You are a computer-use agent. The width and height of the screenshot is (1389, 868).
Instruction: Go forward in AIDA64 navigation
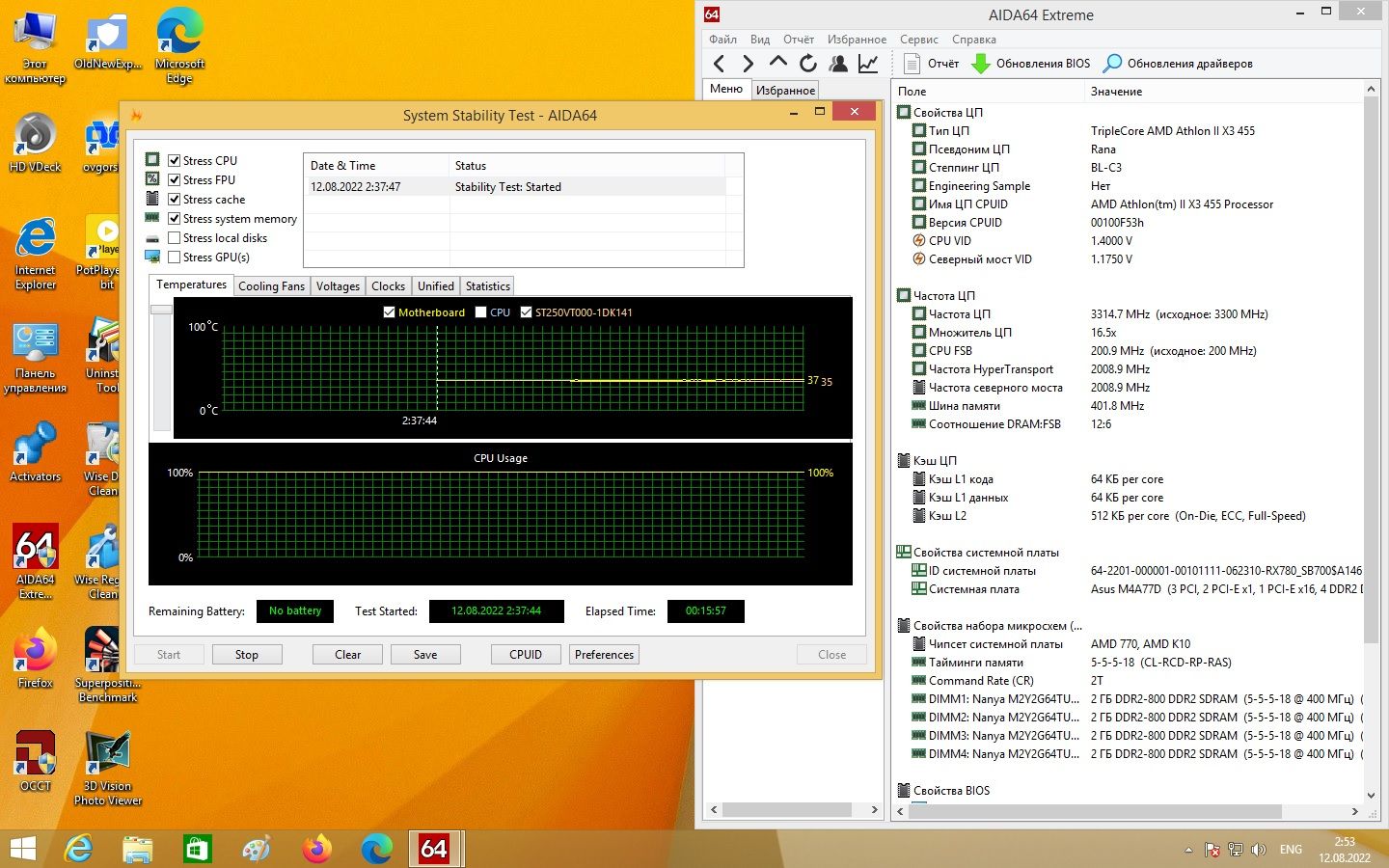(749, 64)
